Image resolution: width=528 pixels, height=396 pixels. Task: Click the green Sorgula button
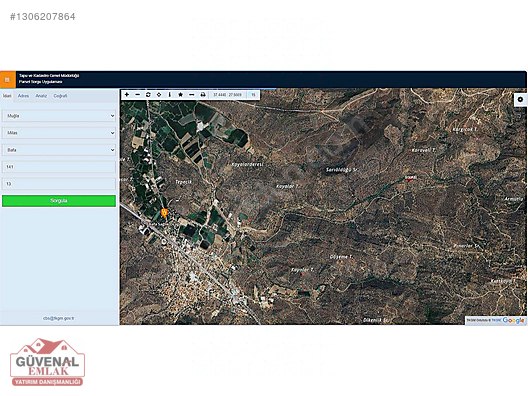tap(59, 201)
